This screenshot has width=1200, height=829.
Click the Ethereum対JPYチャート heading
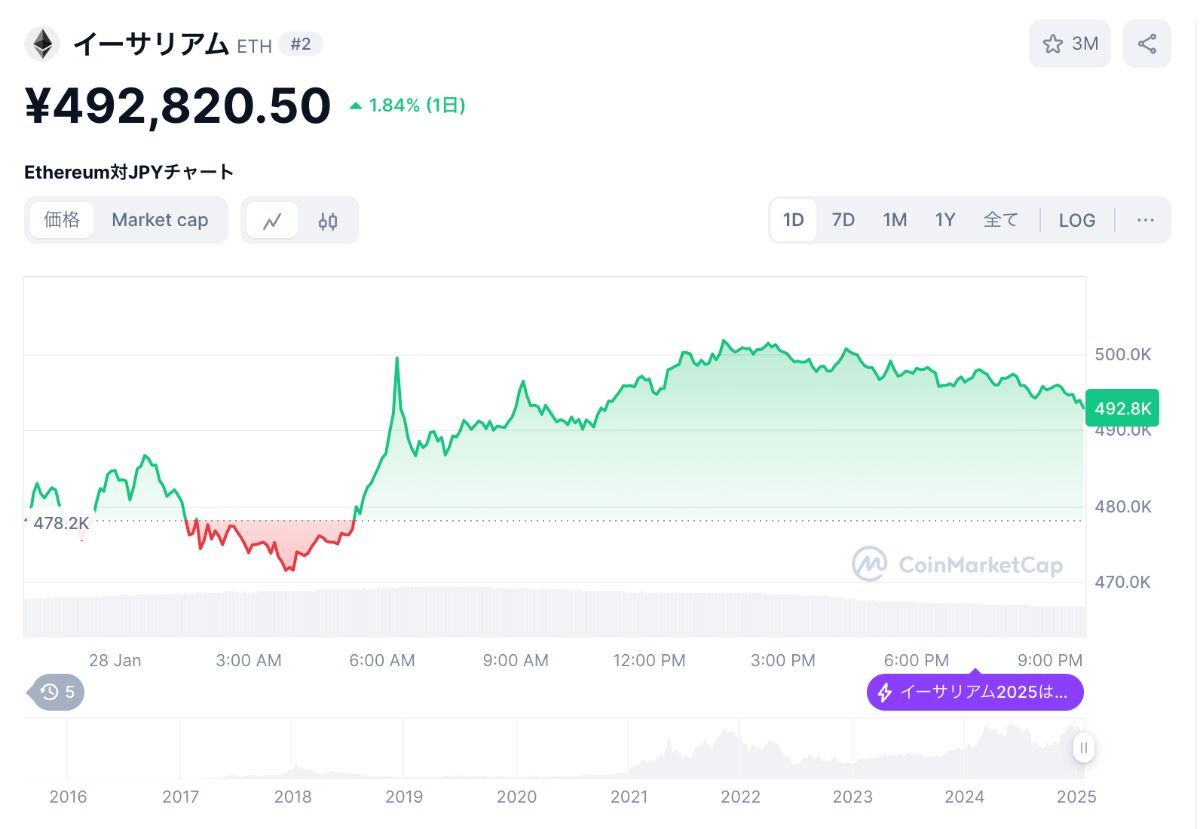[129, 172]
